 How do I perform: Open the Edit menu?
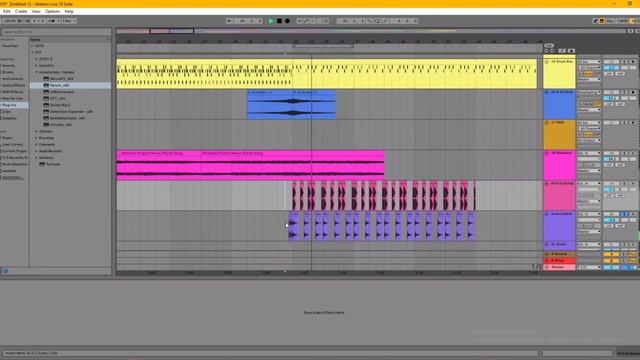tap(7, 11)
